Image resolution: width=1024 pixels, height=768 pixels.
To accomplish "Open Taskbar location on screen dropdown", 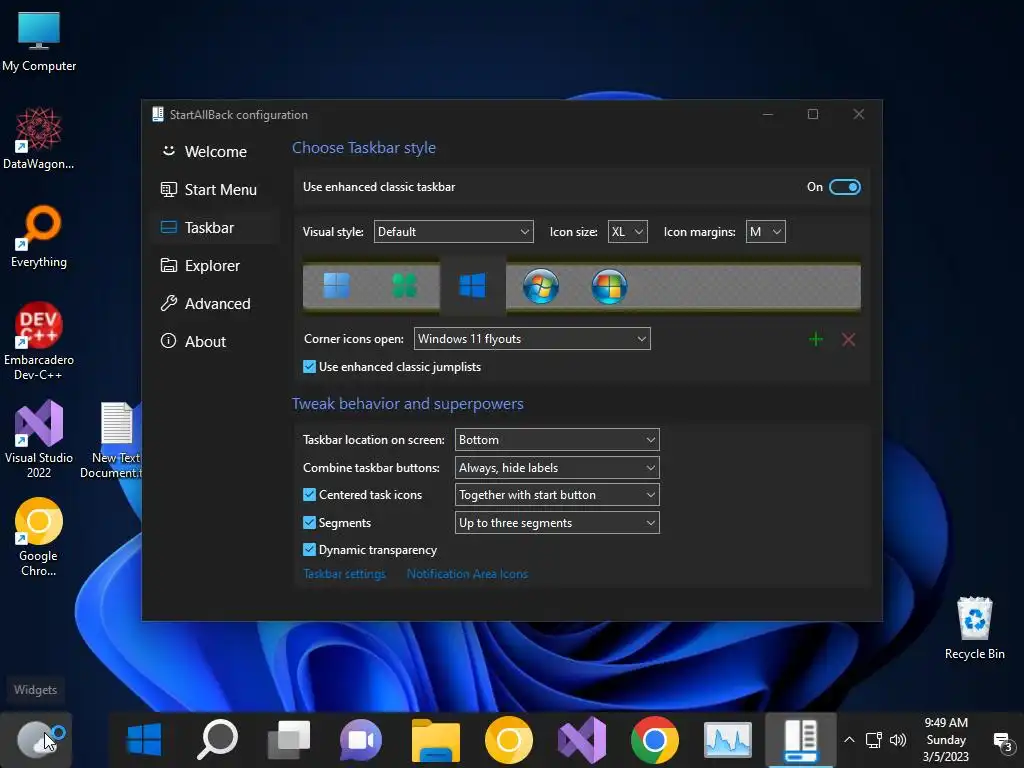I will coord(557,440).
